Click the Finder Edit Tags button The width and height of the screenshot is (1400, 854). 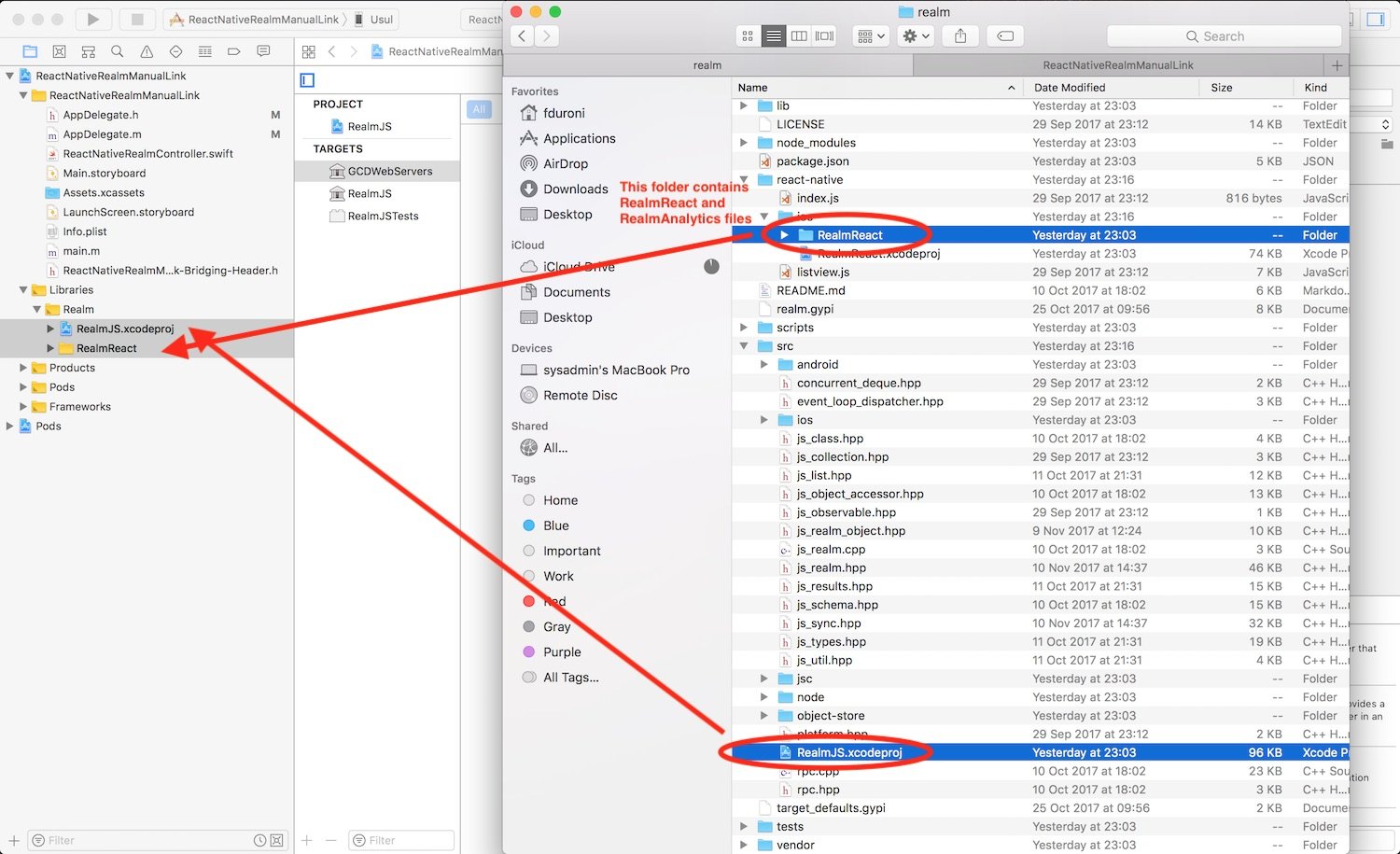tap(1005, 35)
